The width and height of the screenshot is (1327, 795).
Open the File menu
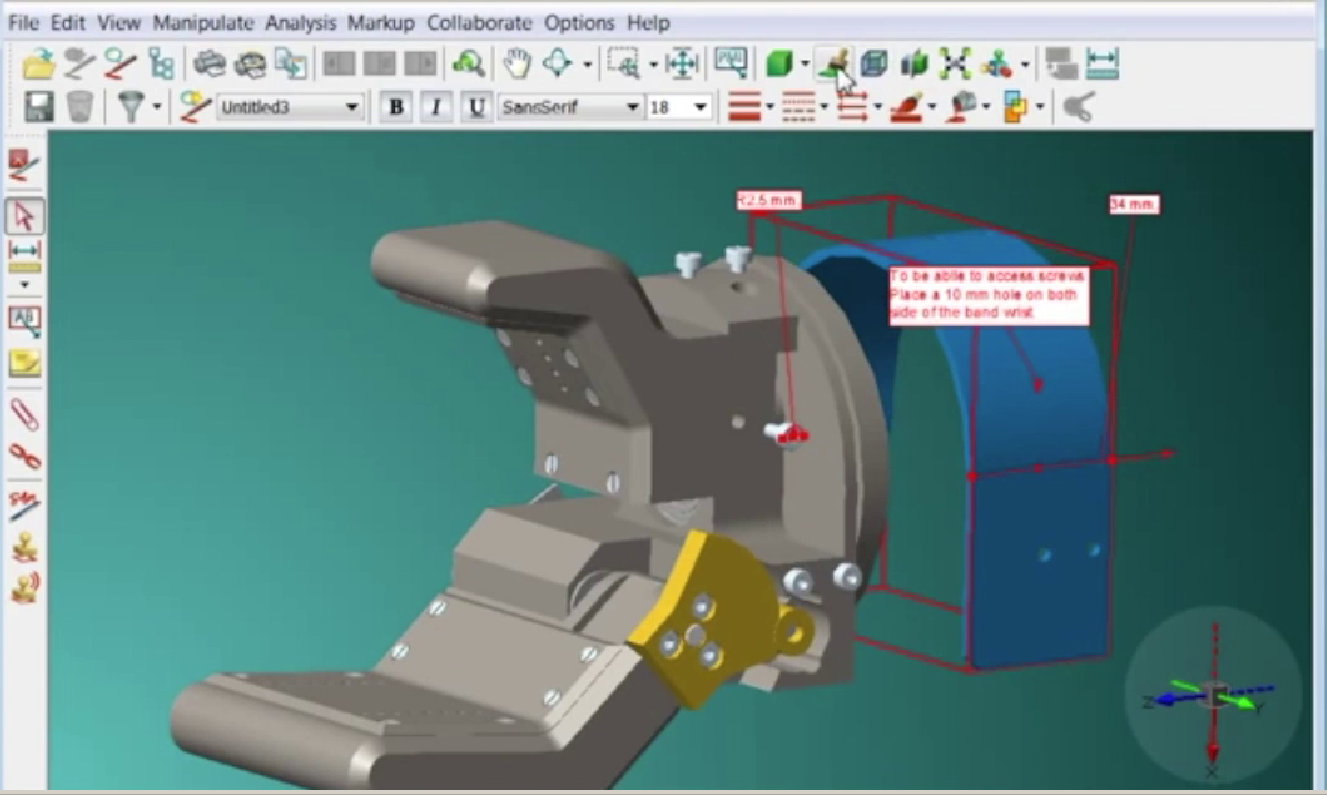tap(23, 22)
